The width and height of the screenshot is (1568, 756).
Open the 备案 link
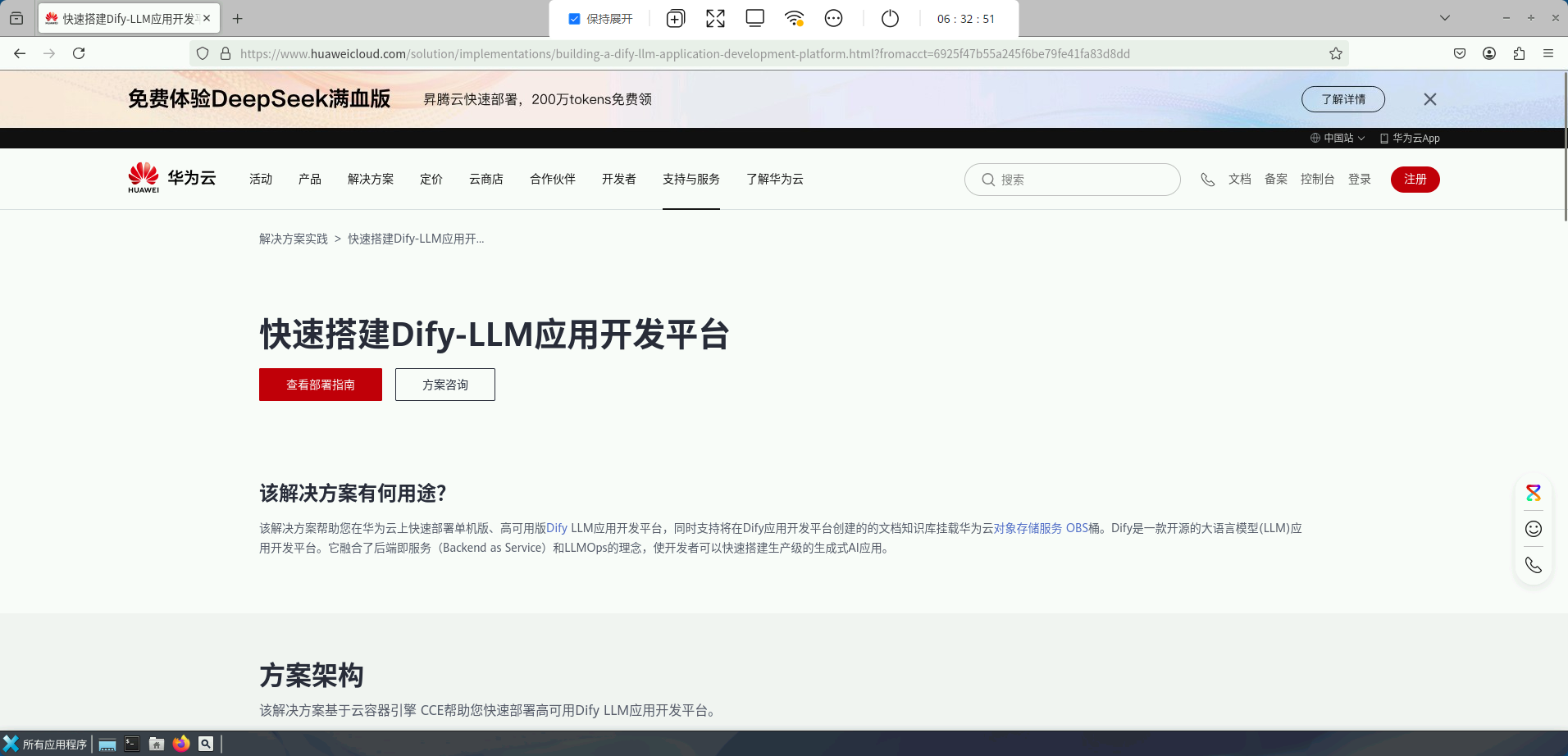pyautogui.click(x=1276, y=179)
